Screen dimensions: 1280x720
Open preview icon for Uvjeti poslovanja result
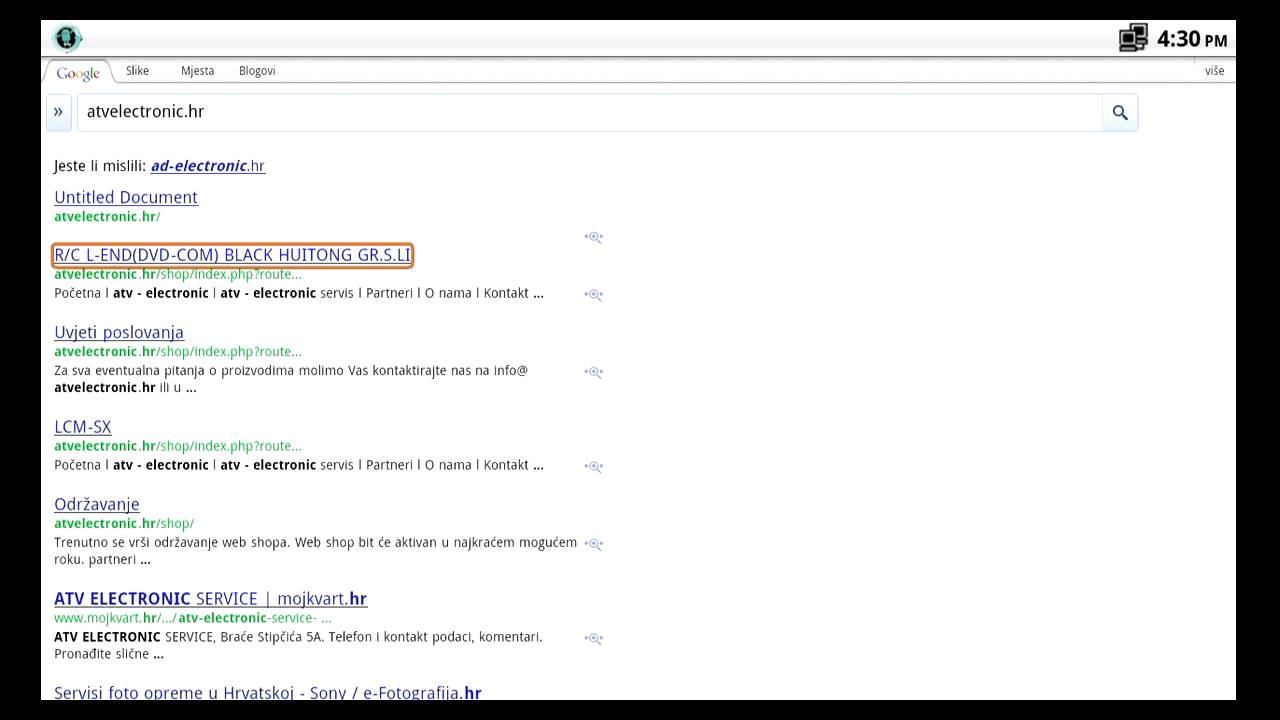[x=594, y=371]
